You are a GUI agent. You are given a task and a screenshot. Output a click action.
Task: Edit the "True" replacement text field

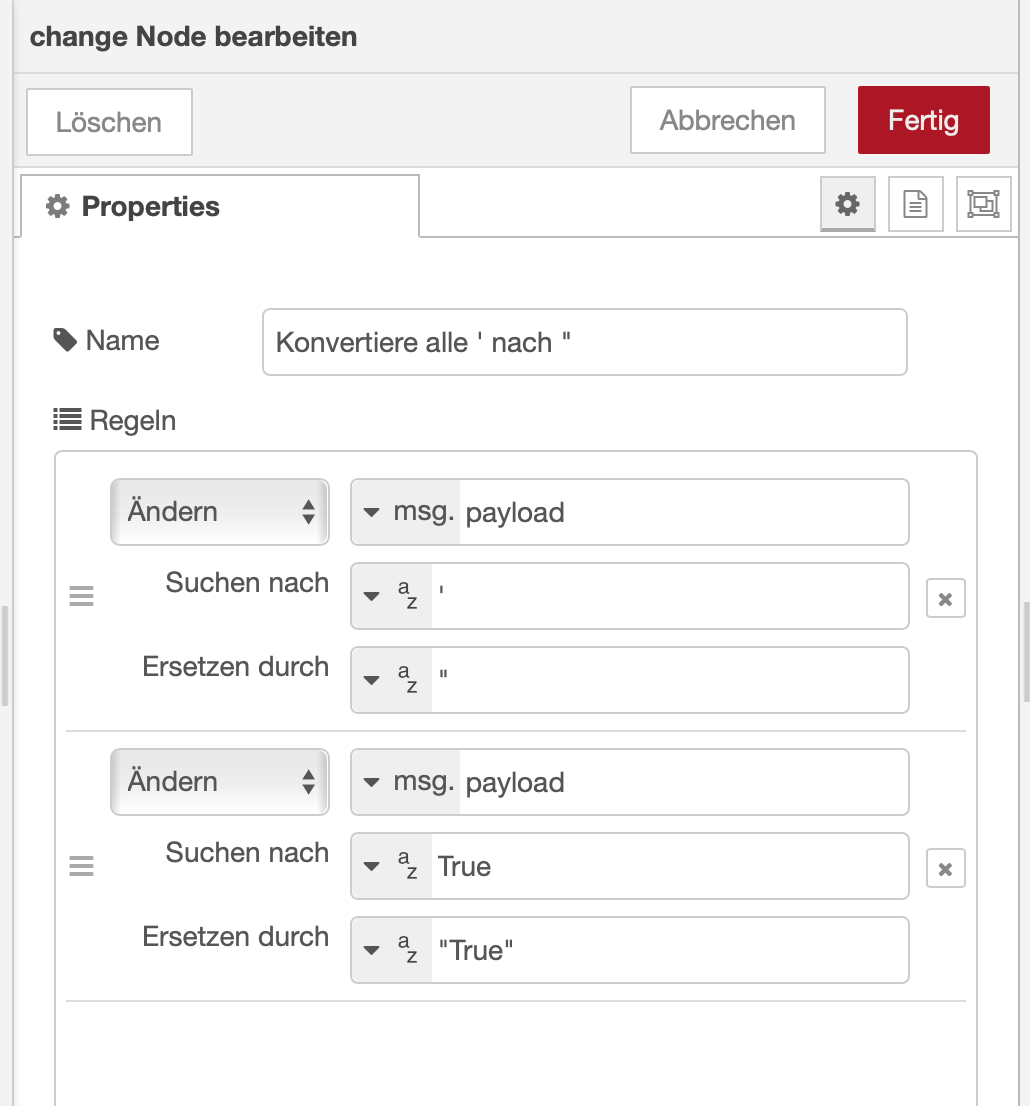click(669, 949)
